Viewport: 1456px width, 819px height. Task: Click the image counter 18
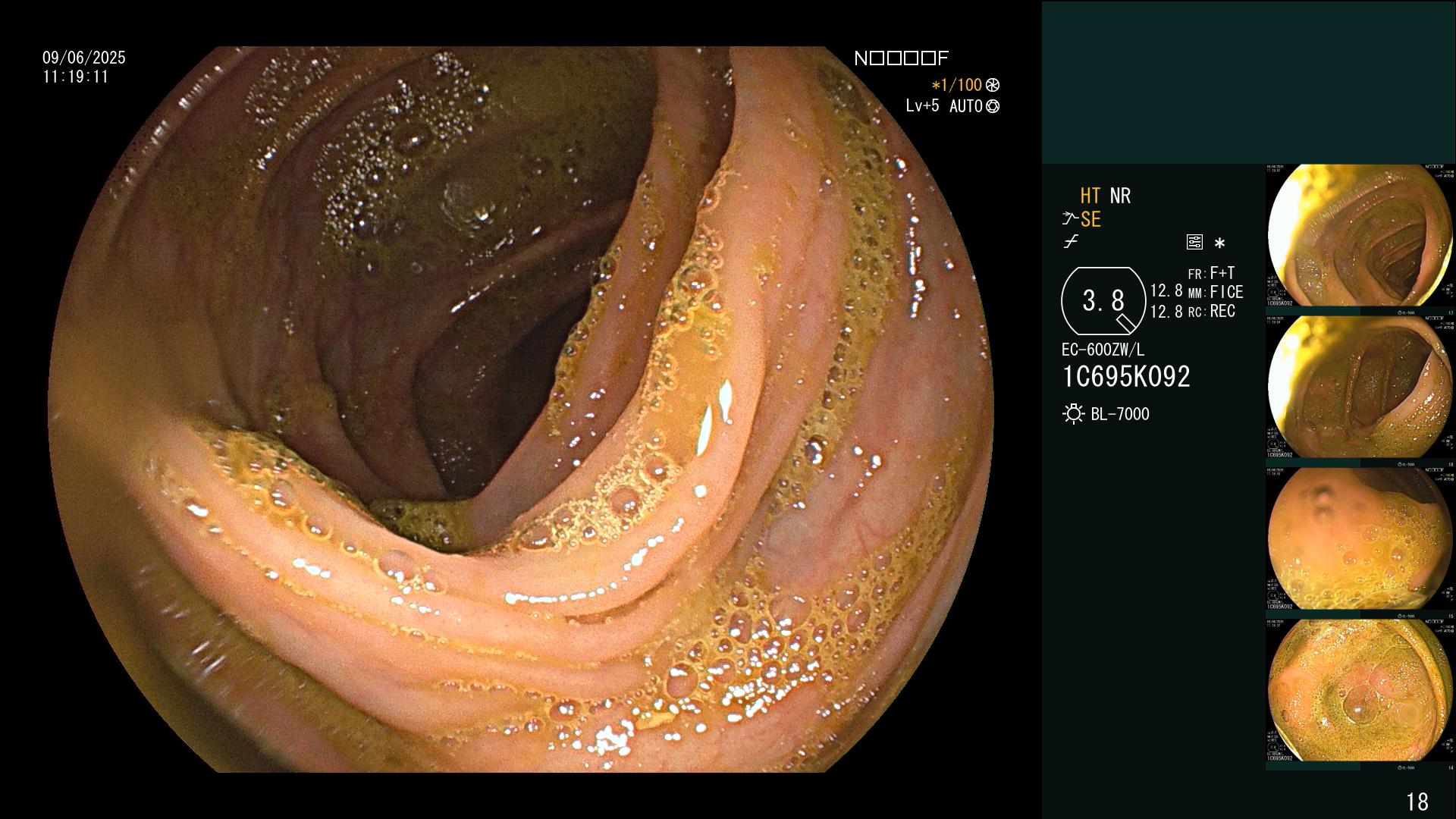click(x=1417, y=802)
